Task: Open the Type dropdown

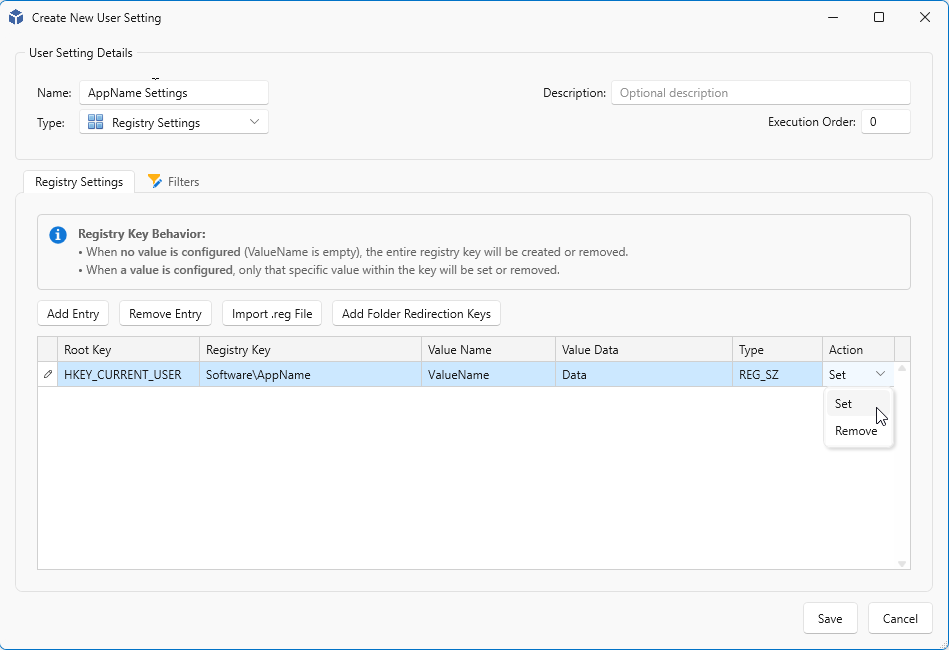Action: pos(173,122)
